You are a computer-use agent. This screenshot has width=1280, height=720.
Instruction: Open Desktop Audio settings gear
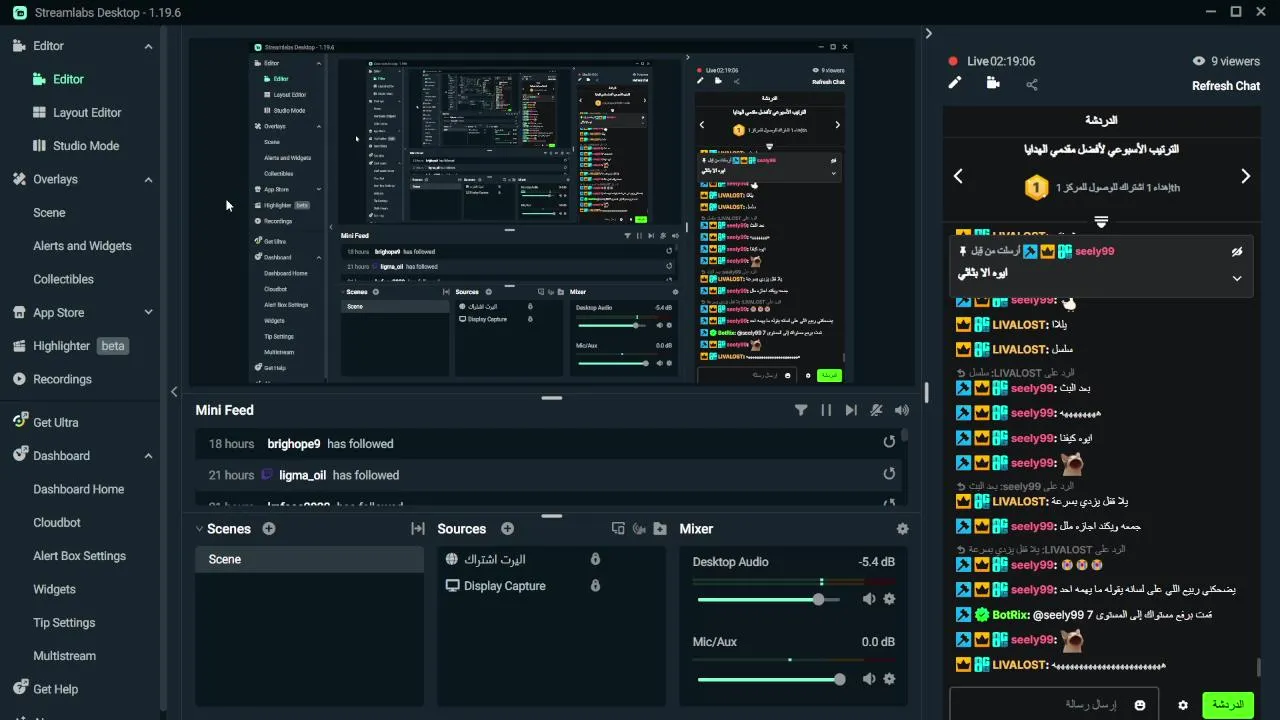tap(889, 599)
